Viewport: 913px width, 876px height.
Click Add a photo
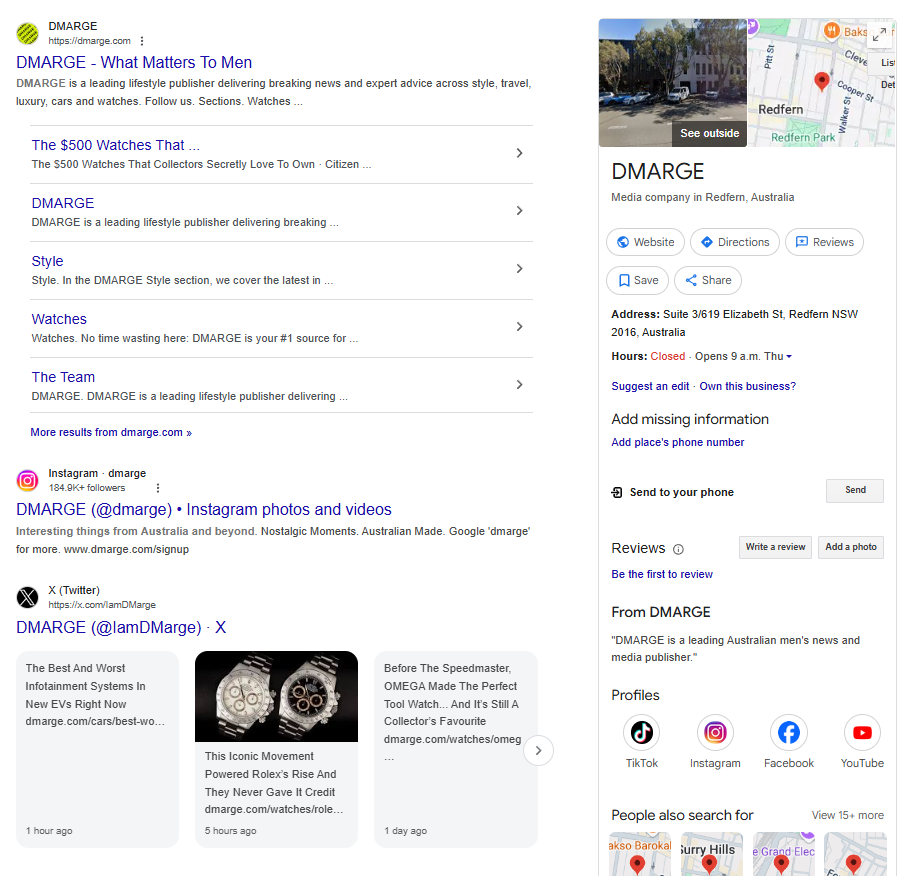tap(851, 547)
